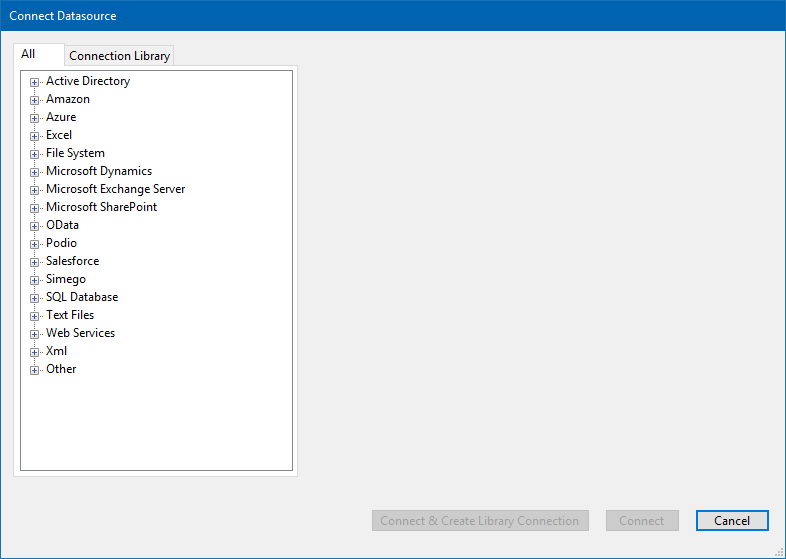Open the Connection Library tab
Viewport: 786px width, 559px height.
119,56
